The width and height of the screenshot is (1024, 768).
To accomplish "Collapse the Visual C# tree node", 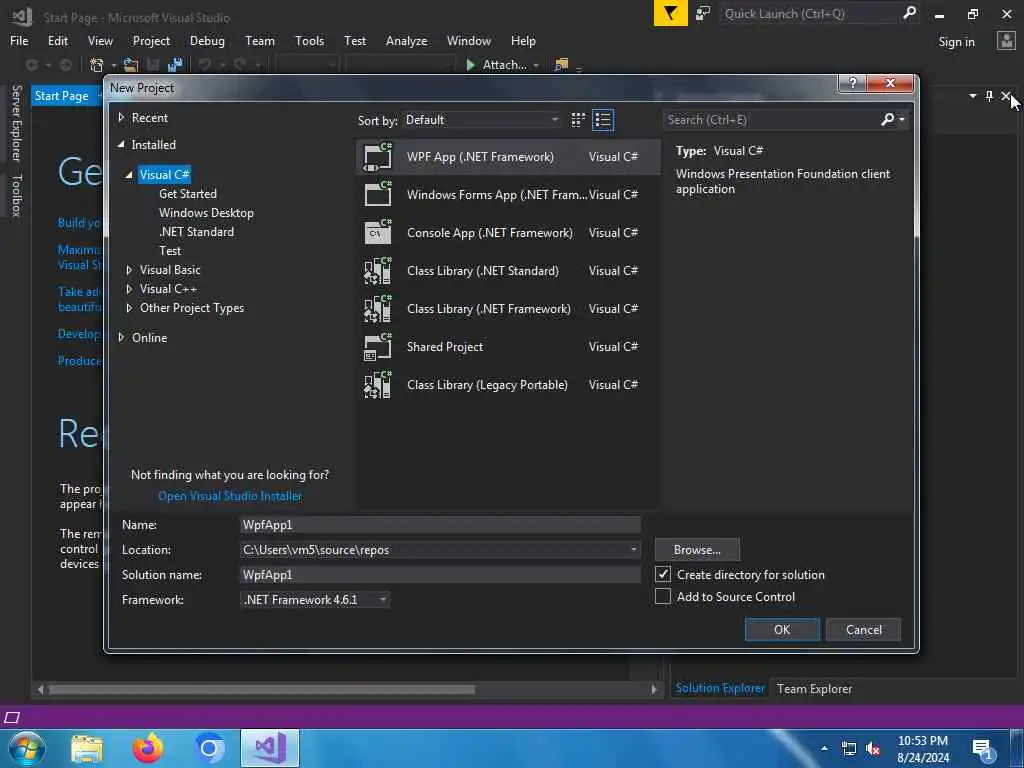I will point(129,174).
